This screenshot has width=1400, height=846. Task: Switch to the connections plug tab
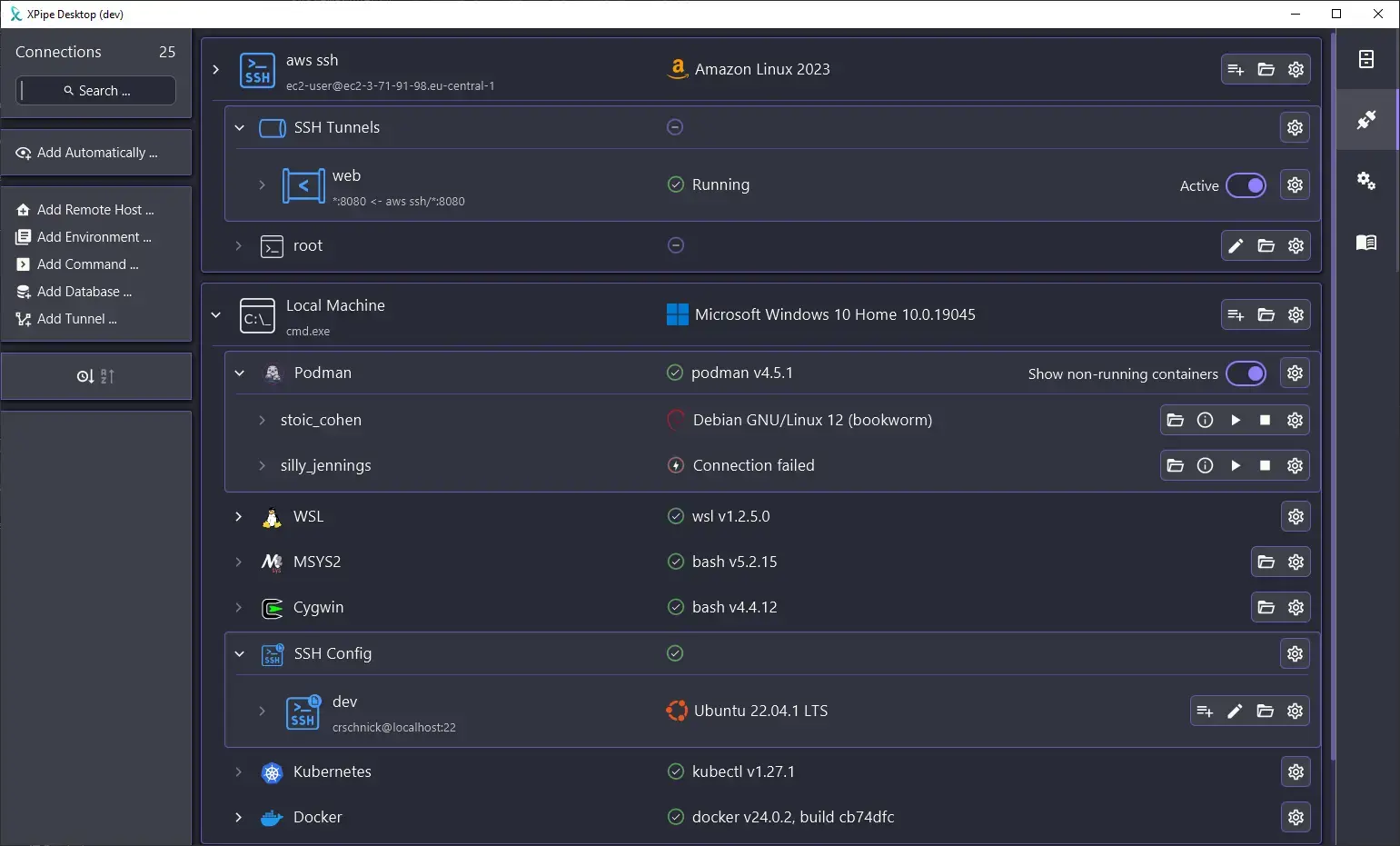pos(1365,120)
